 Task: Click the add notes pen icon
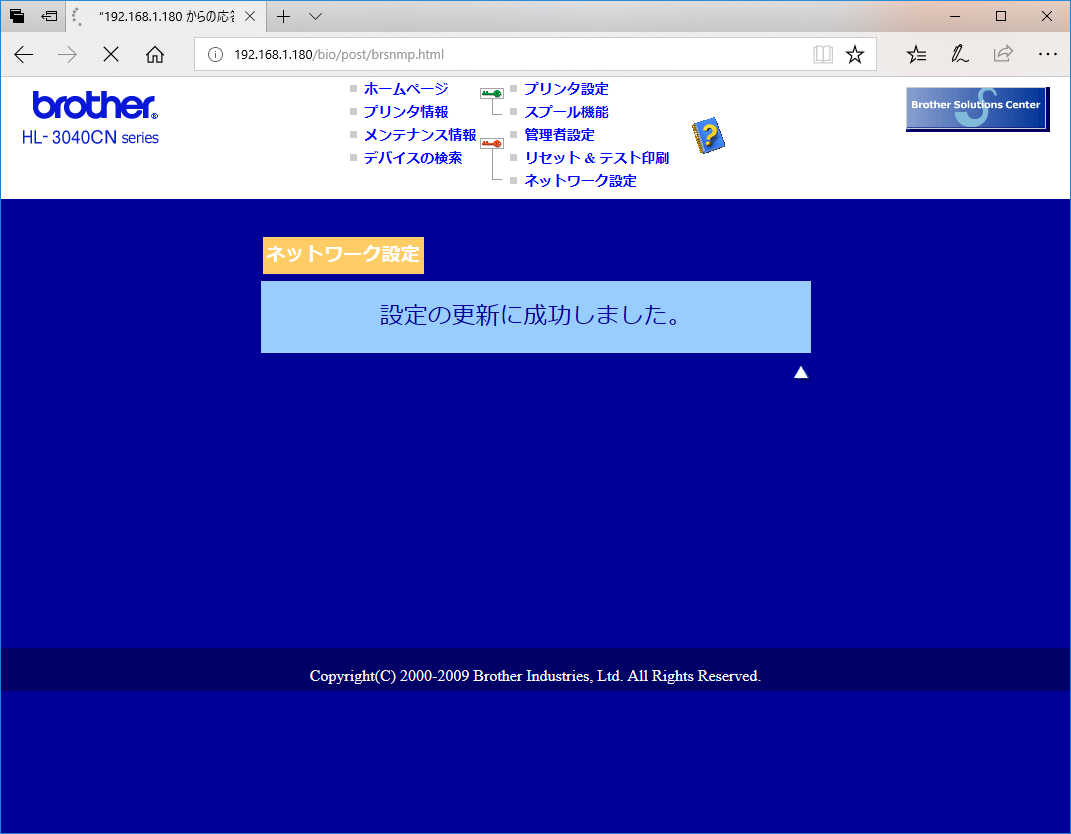click(959, 55)
